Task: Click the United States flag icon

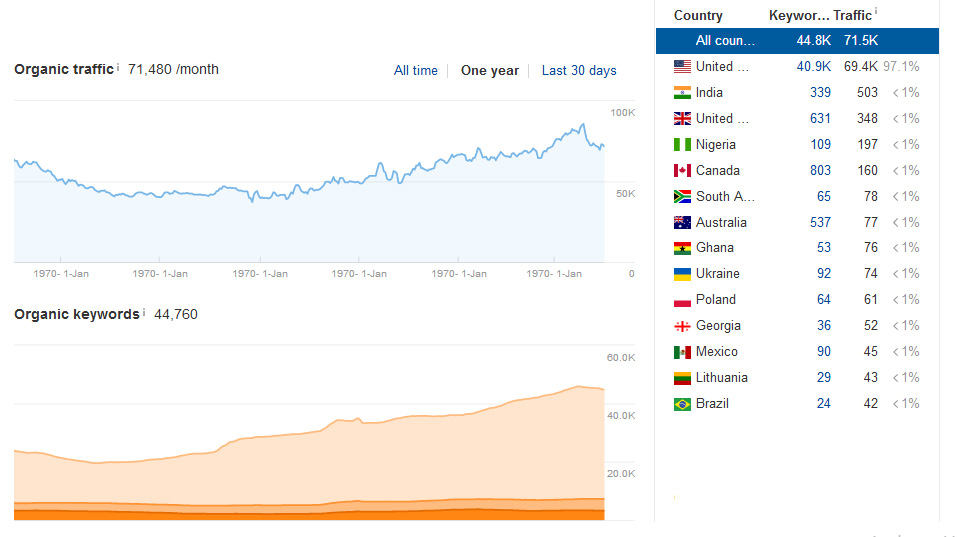Action: (x=682, y=67)
